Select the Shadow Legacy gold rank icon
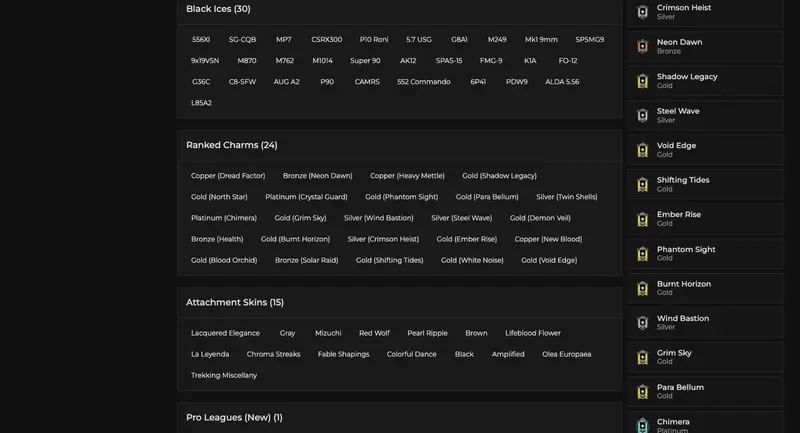Image resolution: width=800 pixels, height=433 pixels. click(643, 81)
